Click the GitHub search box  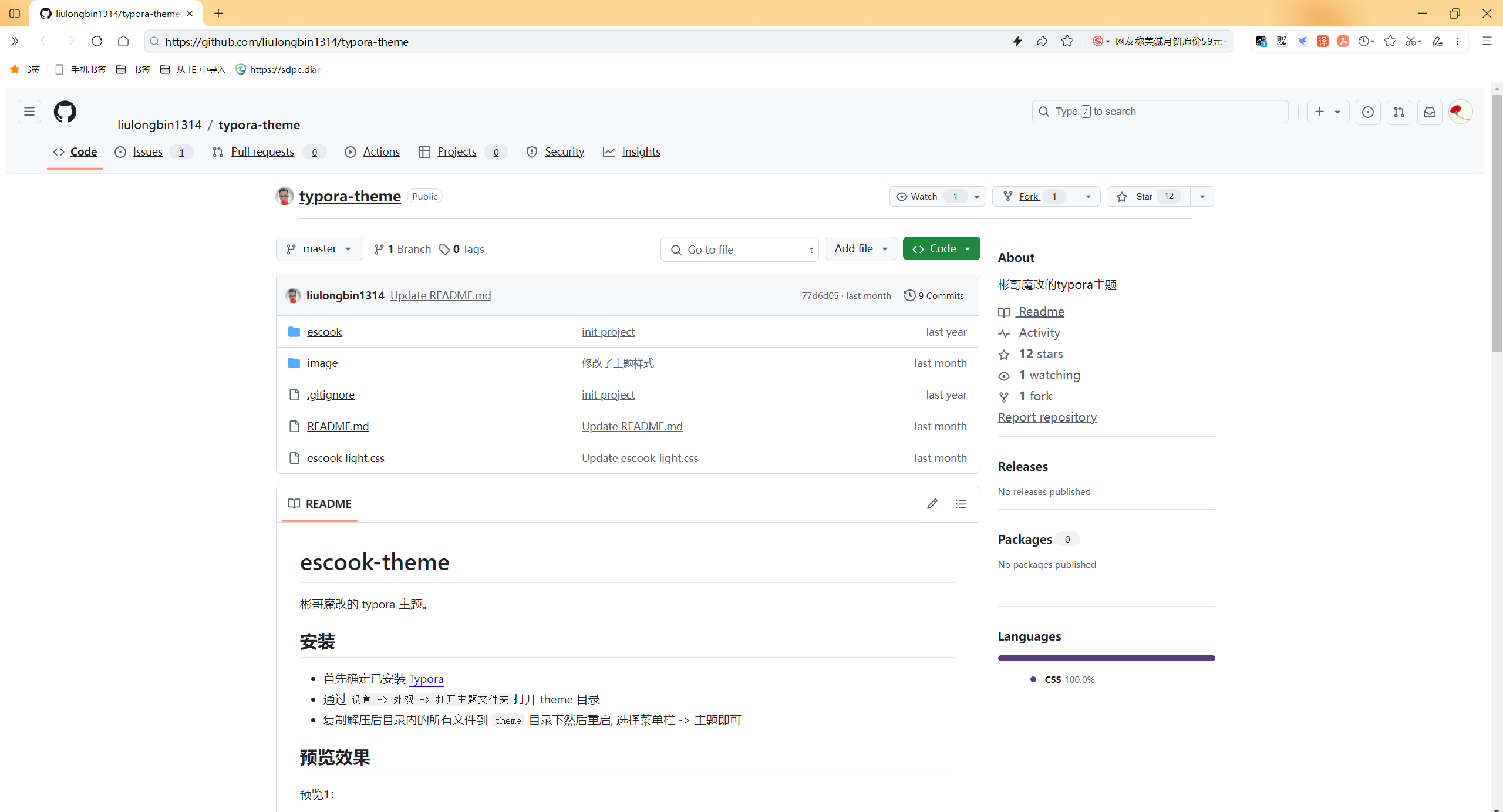1160,112
